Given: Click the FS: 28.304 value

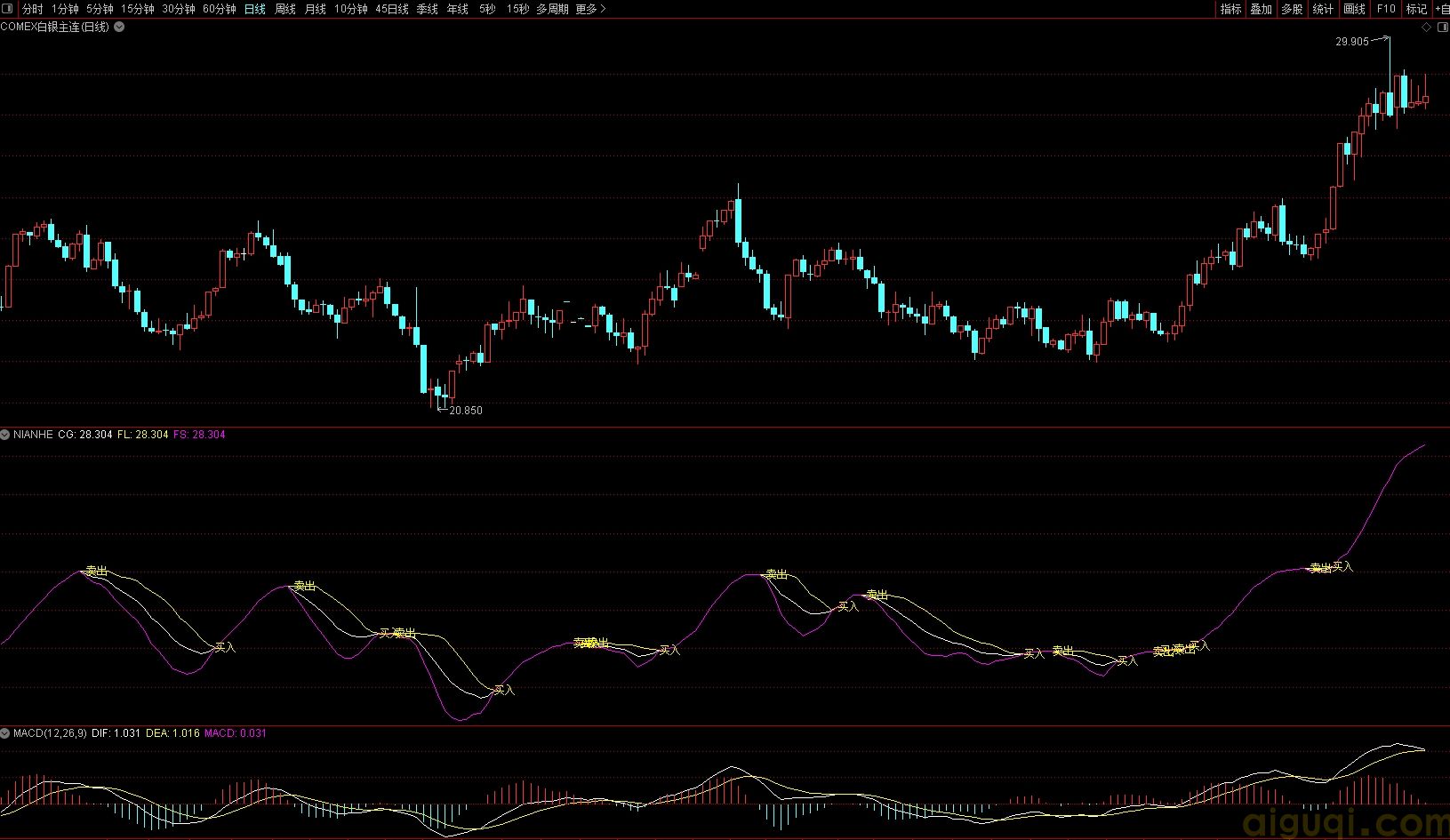Looking at the screenshot, I should (199, 435).
